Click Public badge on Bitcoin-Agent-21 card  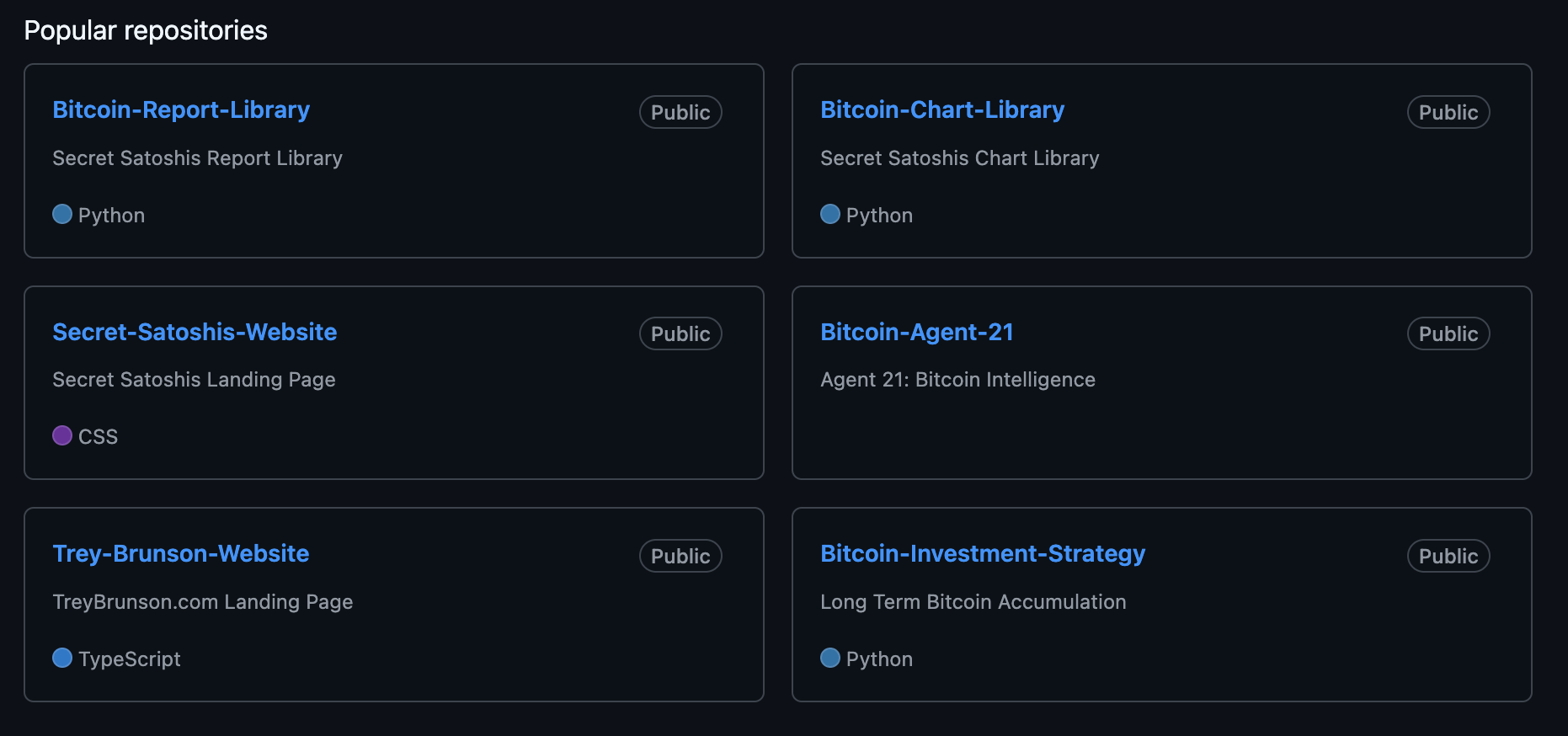1448,333
